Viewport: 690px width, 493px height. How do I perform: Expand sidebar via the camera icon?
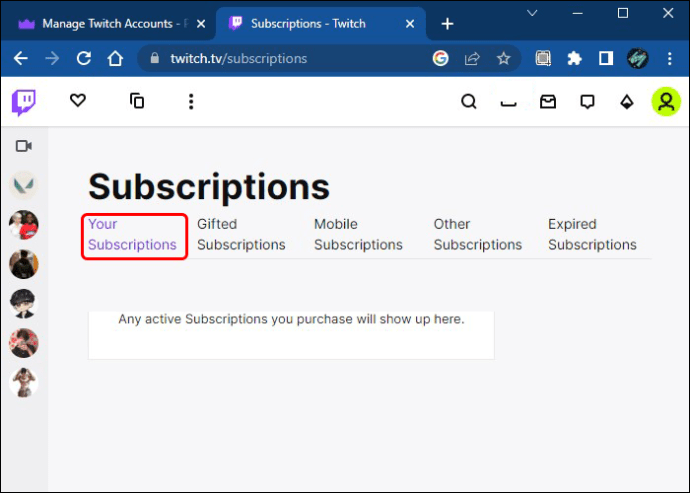pyautogui.click(x=24, y=146)
